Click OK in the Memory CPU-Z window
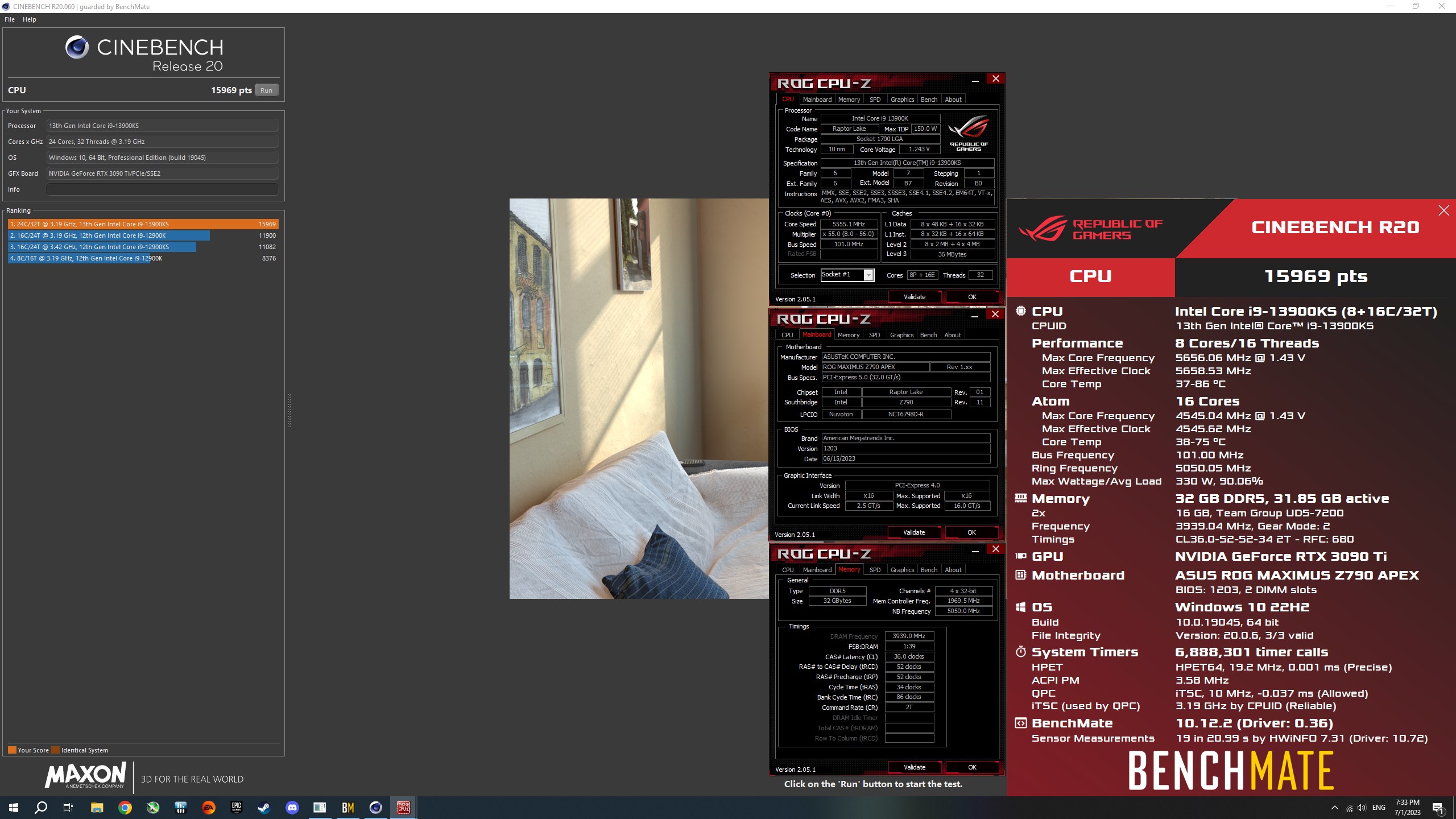1456x819 pixels. (x=972, y=767)
